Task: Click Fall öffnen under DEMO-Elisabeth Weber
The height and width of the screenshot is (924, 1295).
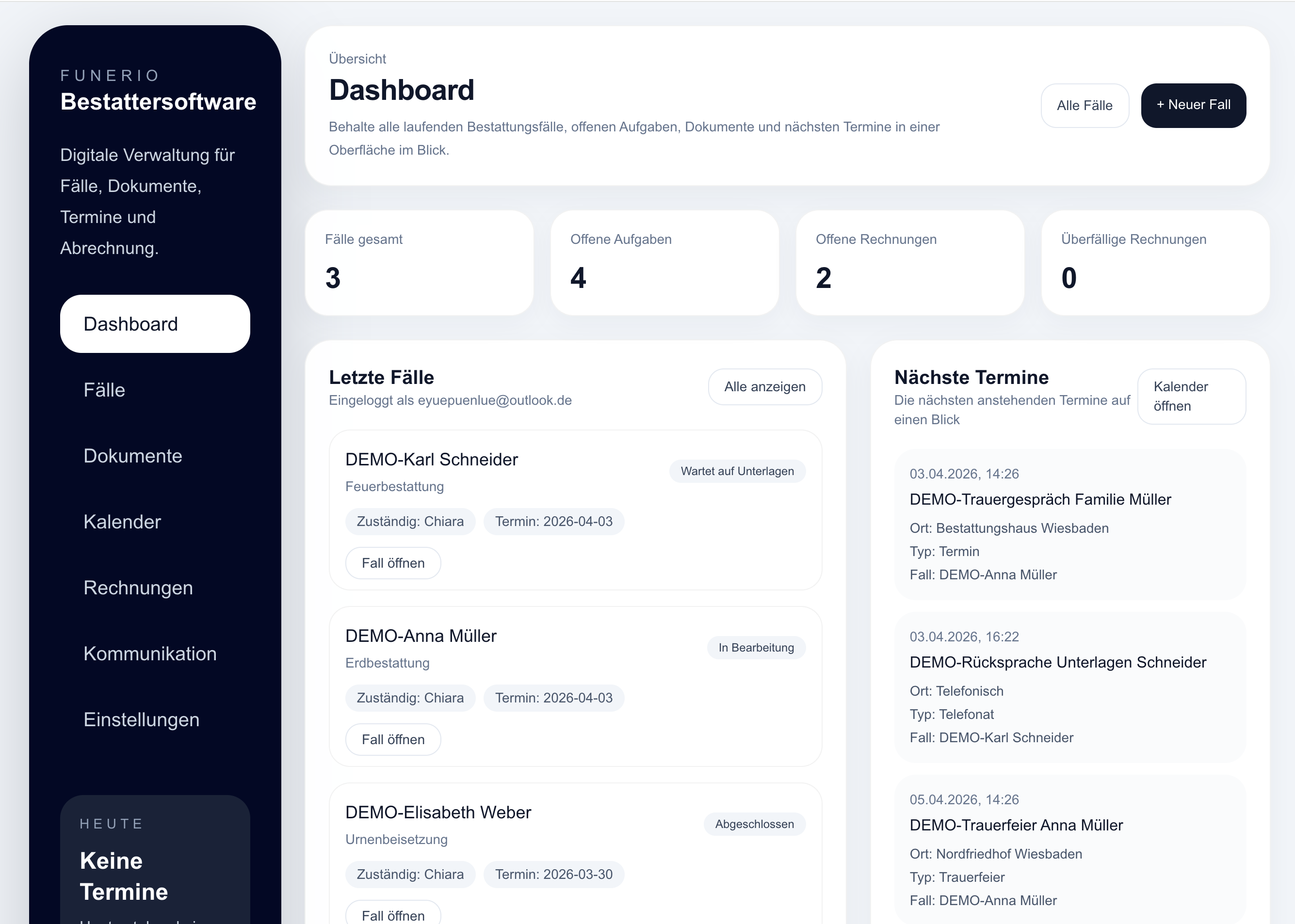Action: tap(393, 914)
